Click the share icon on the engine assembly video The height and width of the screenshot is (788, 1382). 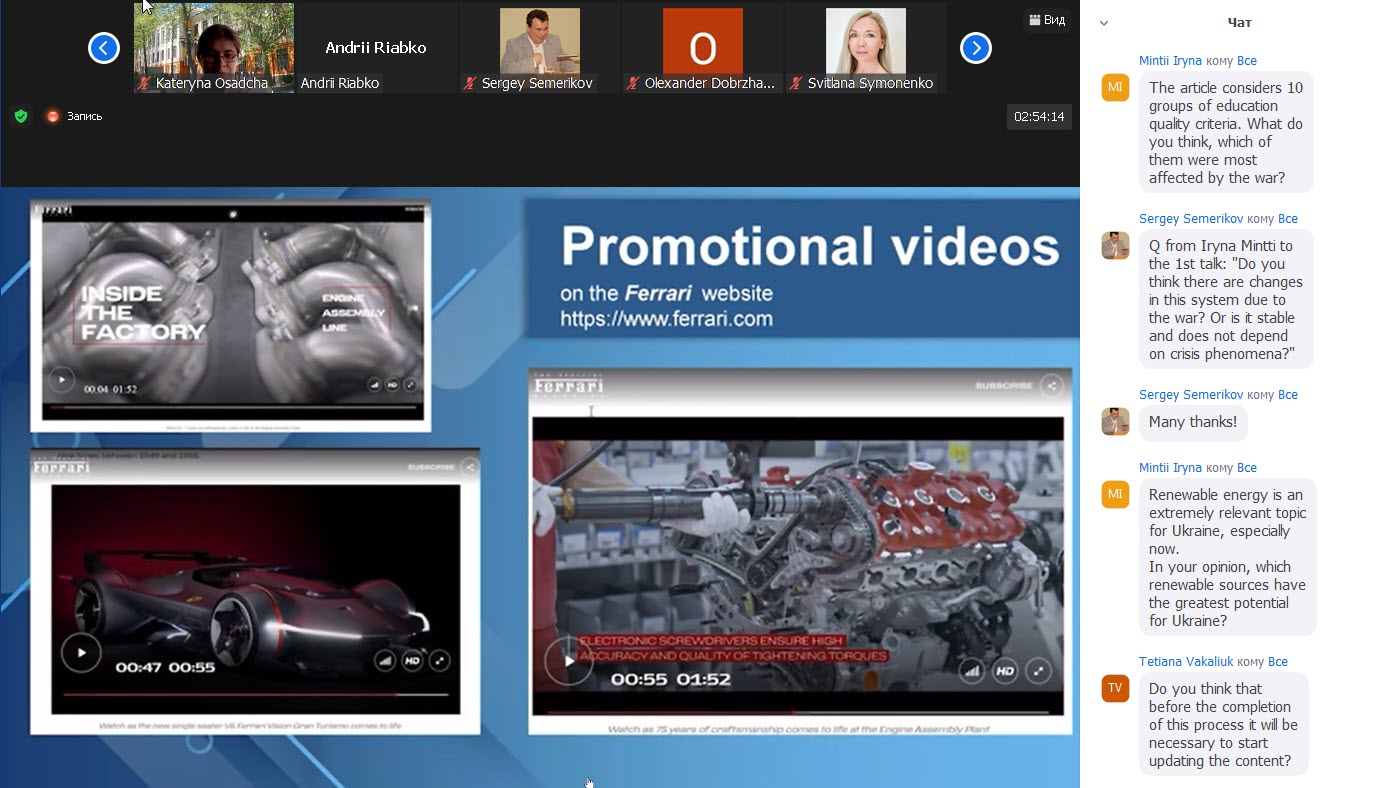tap(1051, 385)
